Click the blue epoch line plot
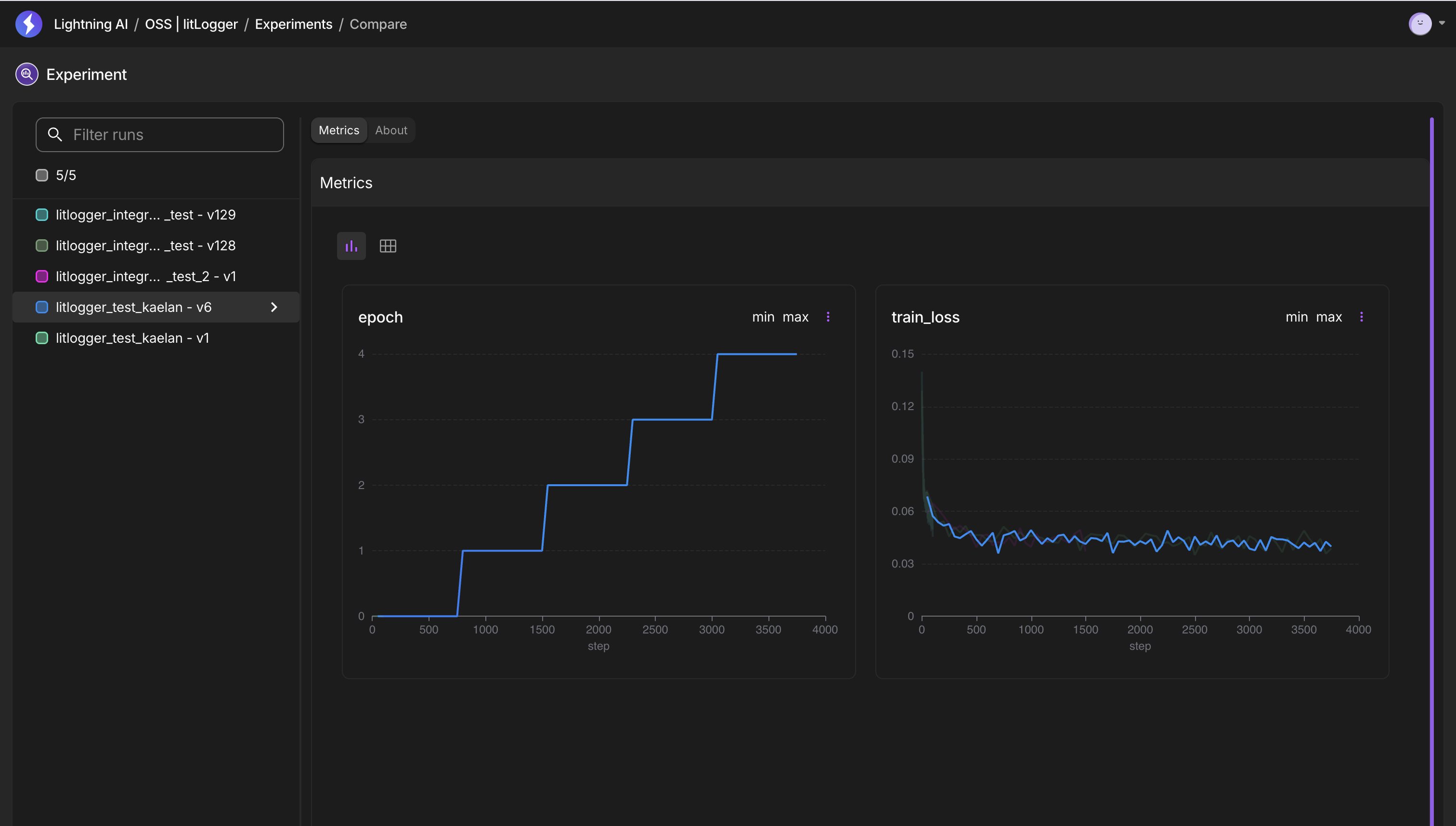Screen dimensions: 1456x826 (x=587, y=485)
